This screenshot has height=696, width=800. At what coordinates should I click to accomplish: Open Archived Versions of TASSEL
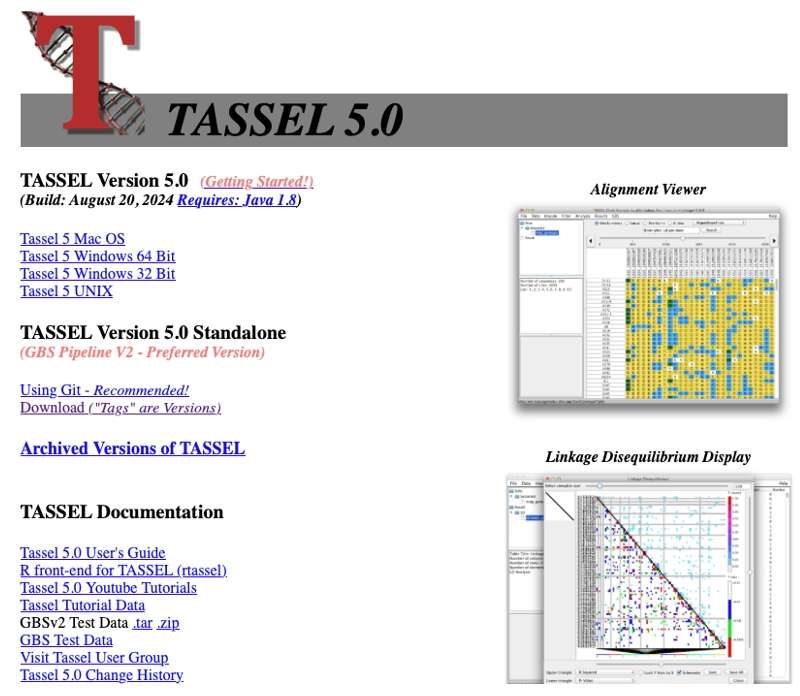133,448
